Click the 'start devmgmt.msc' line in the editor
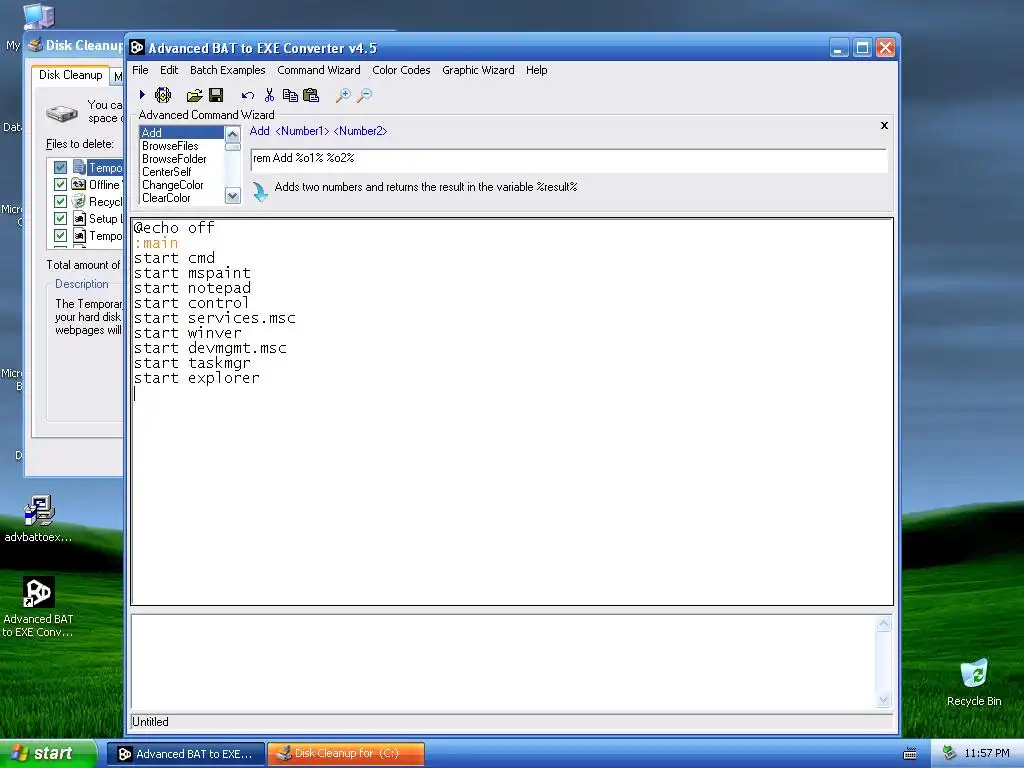 tap(210, 348)
